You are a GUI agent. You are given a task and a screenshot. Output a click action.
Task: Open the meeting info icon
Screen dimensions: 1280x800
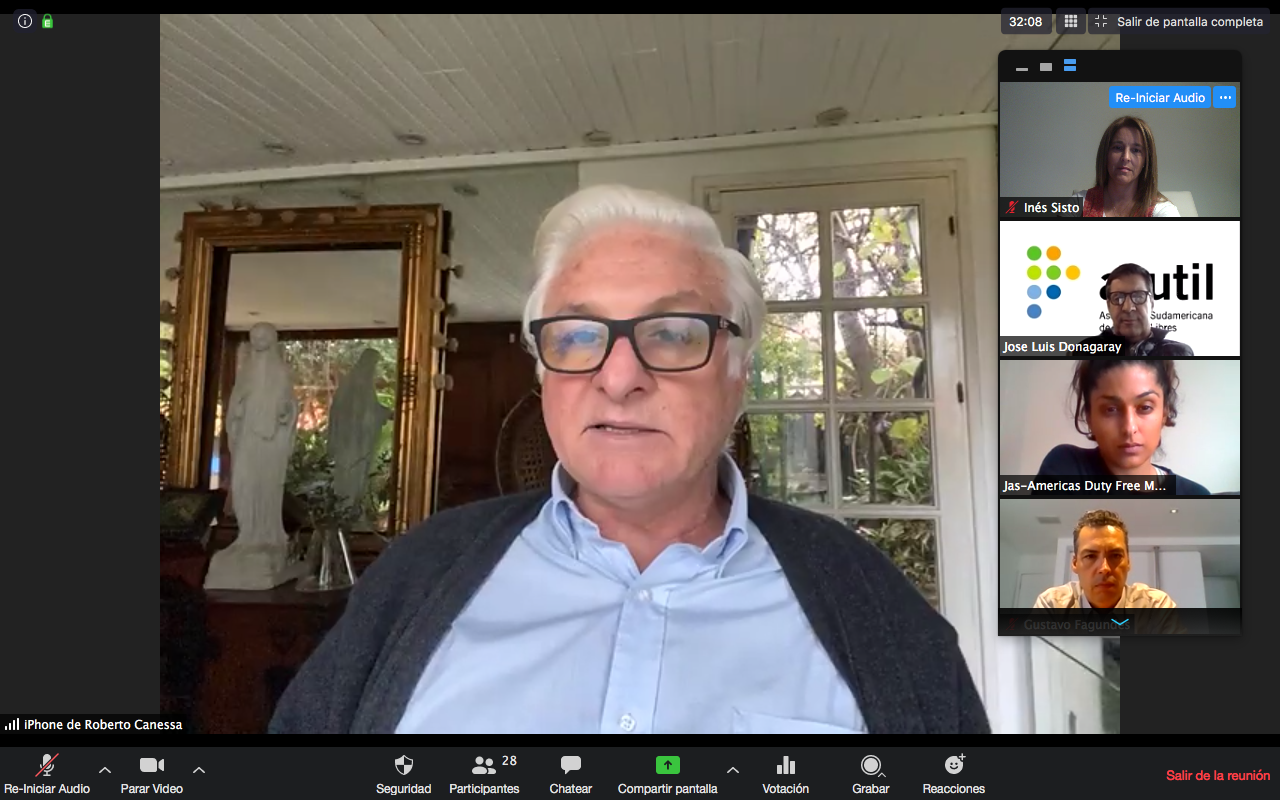(x=25, y=21)
